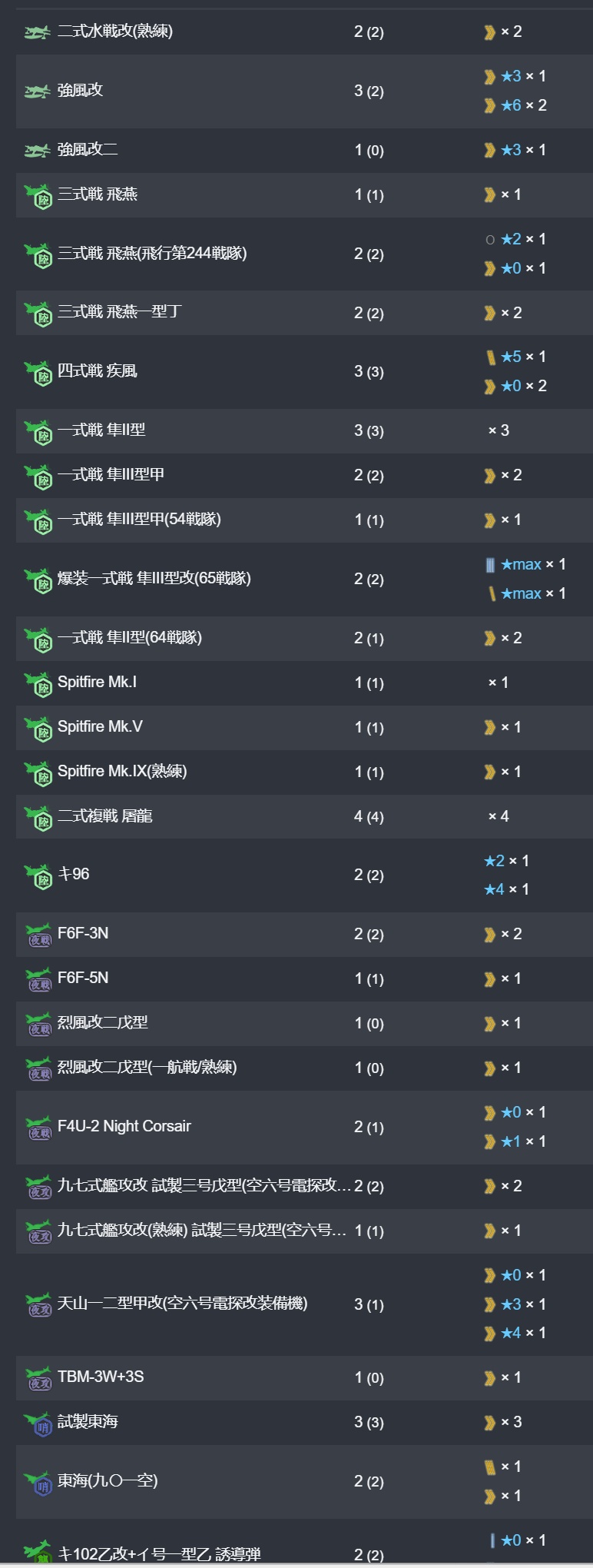Click the plane icon beside 四式戦 疾風

coord(38,373)
